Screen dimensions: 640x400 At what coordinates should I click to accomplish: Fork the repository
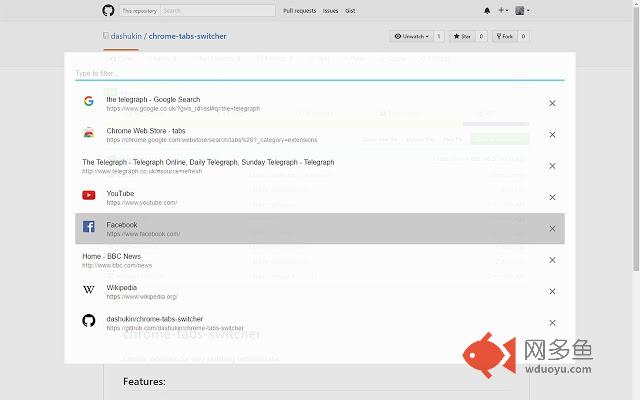[504, 36]
